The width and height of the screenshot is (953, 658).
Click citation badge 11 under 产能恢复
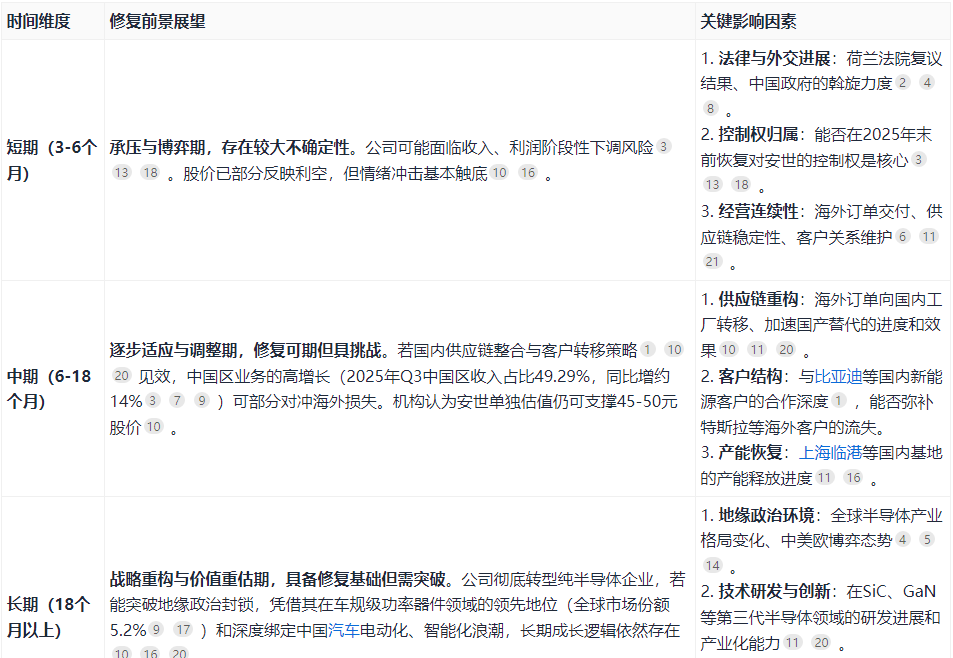tap(827, 475)
